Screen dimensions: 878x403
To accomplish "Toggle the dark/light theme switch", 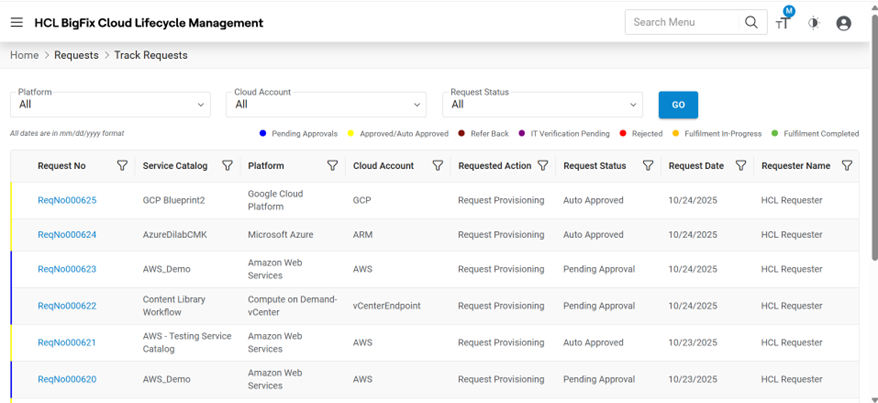I will tap(814, 23).
